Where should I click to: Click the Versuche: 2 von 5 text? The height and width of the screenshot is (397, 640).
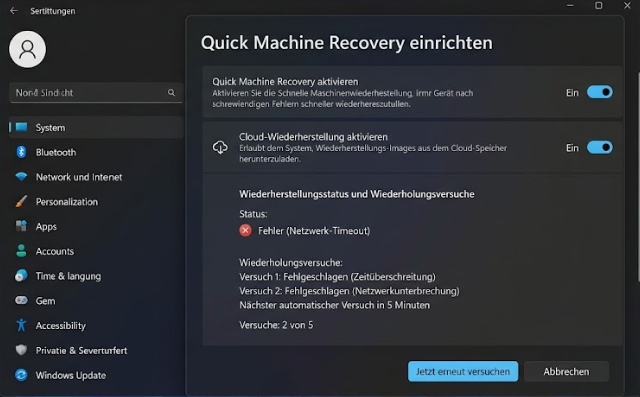tap(276, 325)
